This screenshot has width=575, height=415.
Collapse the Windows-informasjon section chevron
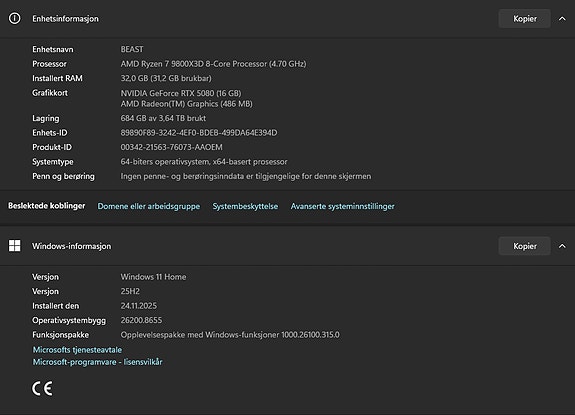[x=562, y=246]
